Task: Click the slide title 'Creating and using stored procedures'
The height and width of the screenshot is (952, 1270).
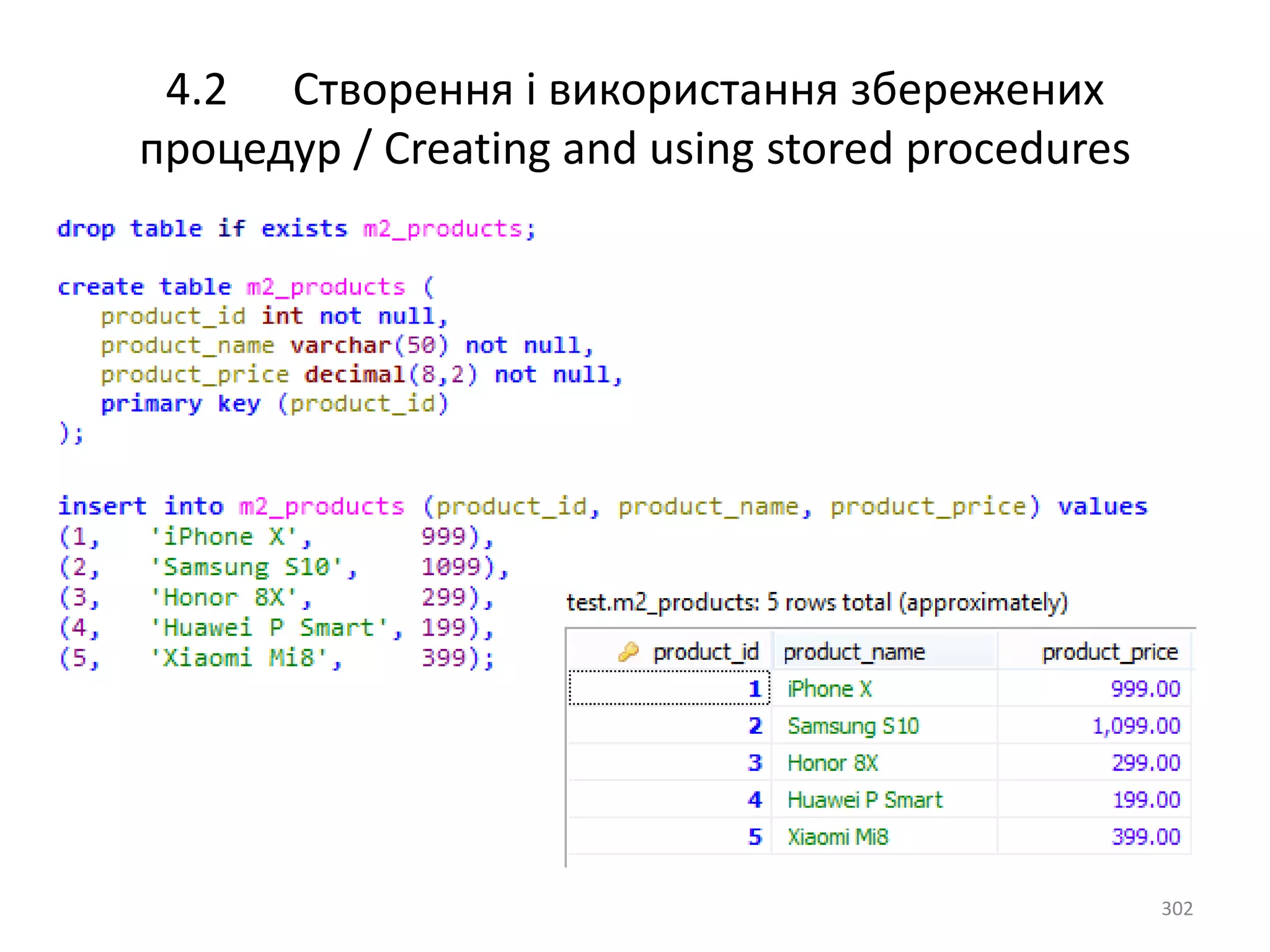Action: 757,149
